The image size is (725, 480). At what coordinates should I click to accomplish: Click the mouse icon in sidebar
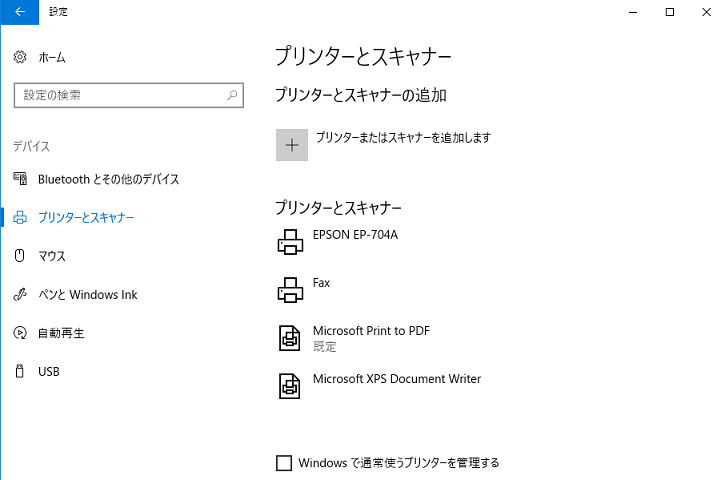click(20, 256)
